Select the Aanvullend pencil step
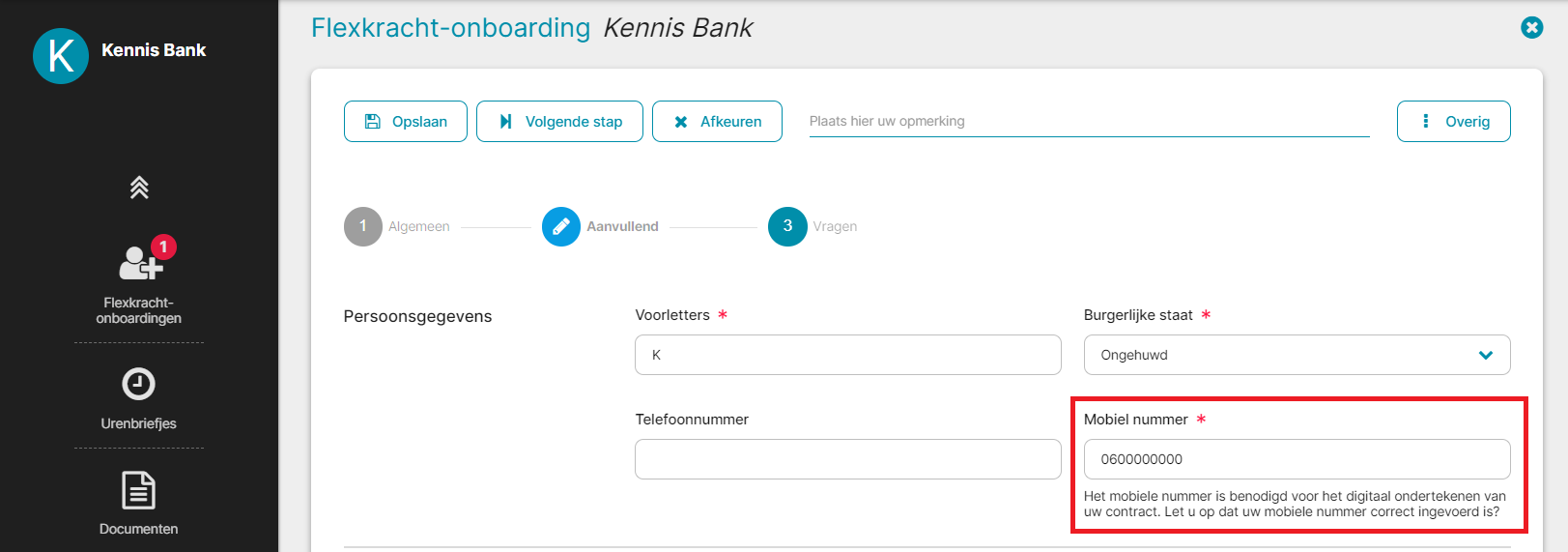This screenshot has width=1568, height=552. 561,226
